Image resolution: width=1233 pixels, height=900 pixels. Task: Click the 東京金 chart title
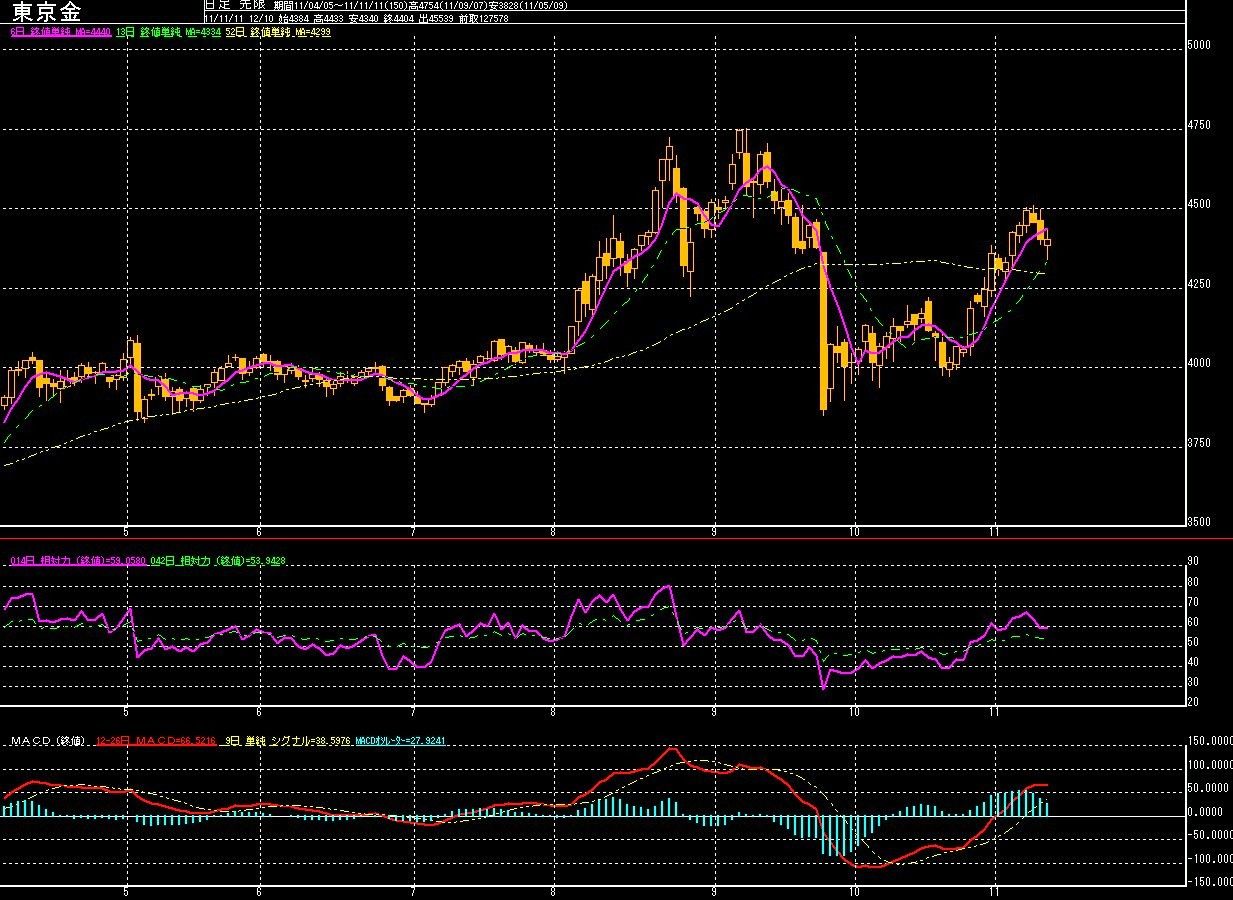coord(47,12)
